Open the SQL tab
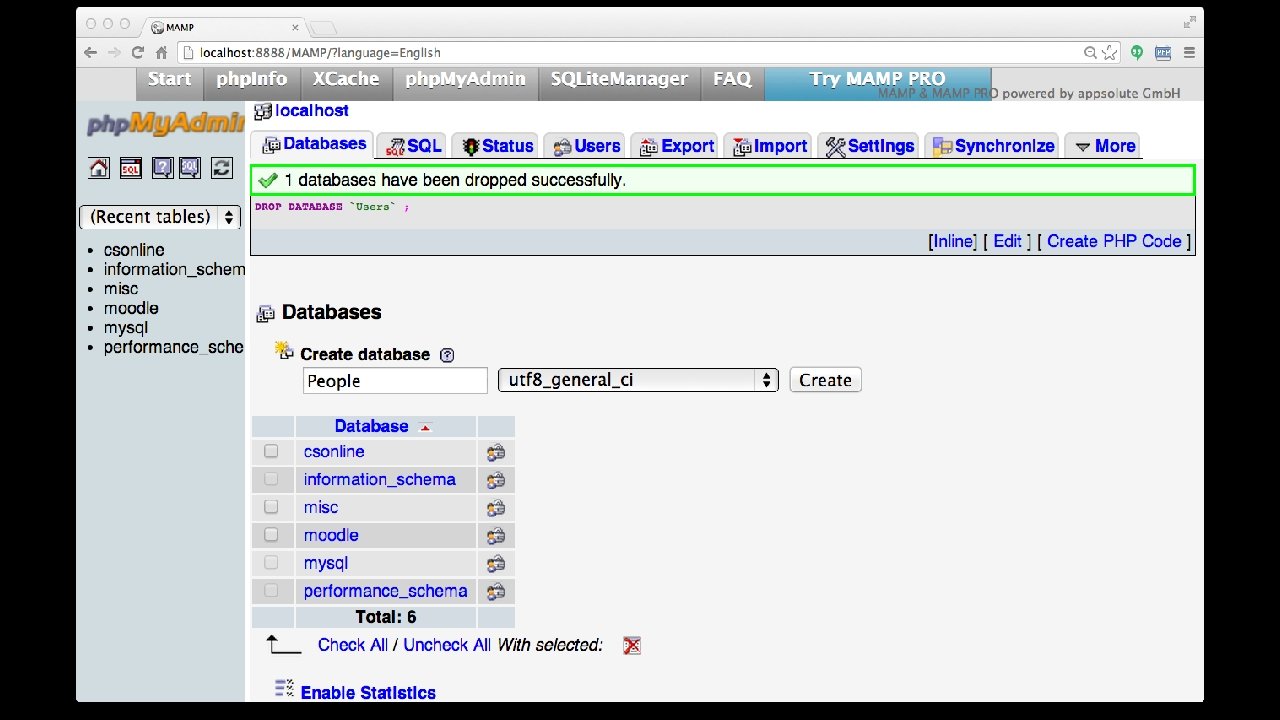This screenshot has height=720, width=1280. pyautogui.click(x=413, y=146)
